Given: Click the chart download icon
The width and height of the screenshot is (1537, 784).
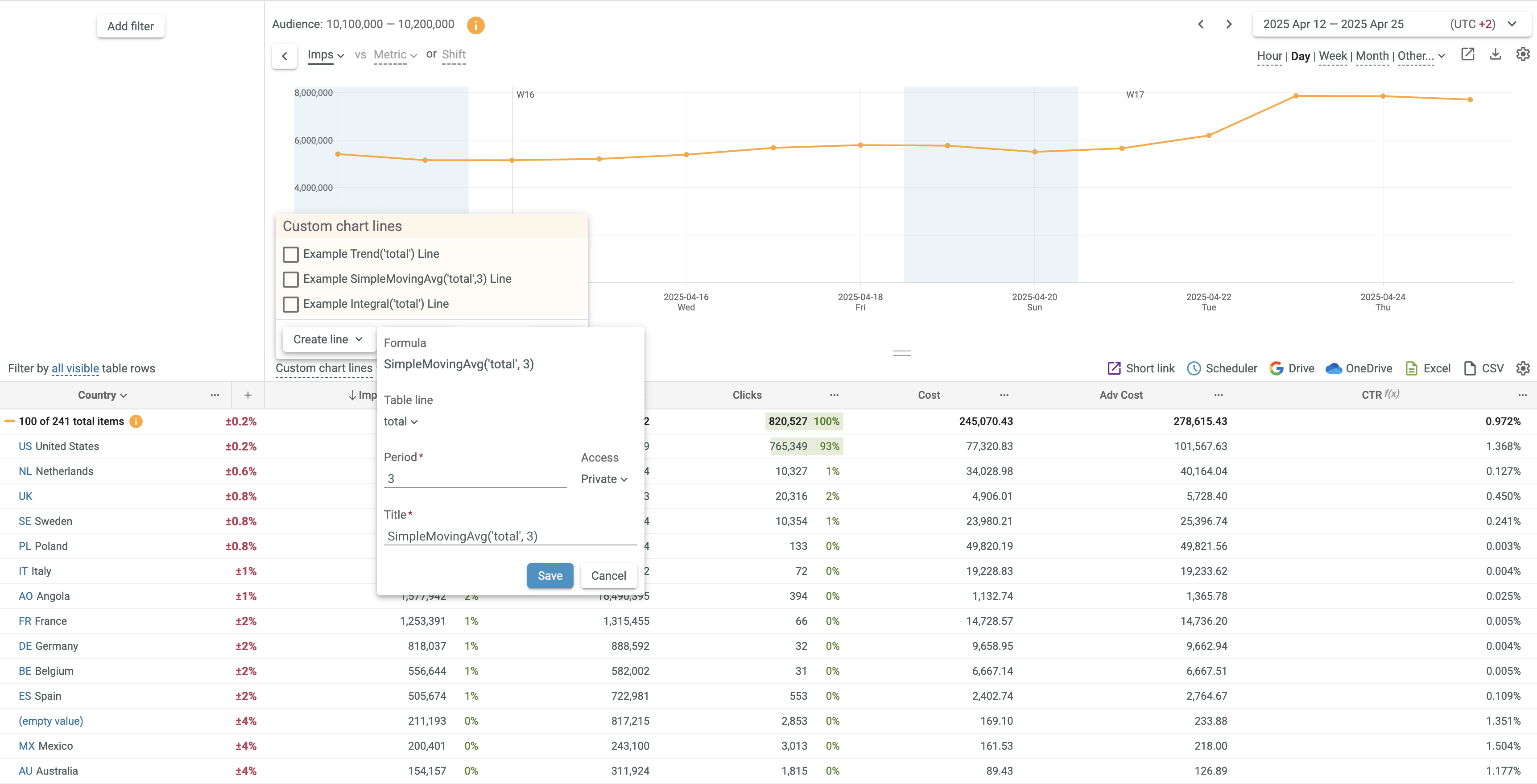Looking at the screenshot, I should pyautogui.click(x=1495, y=54).
